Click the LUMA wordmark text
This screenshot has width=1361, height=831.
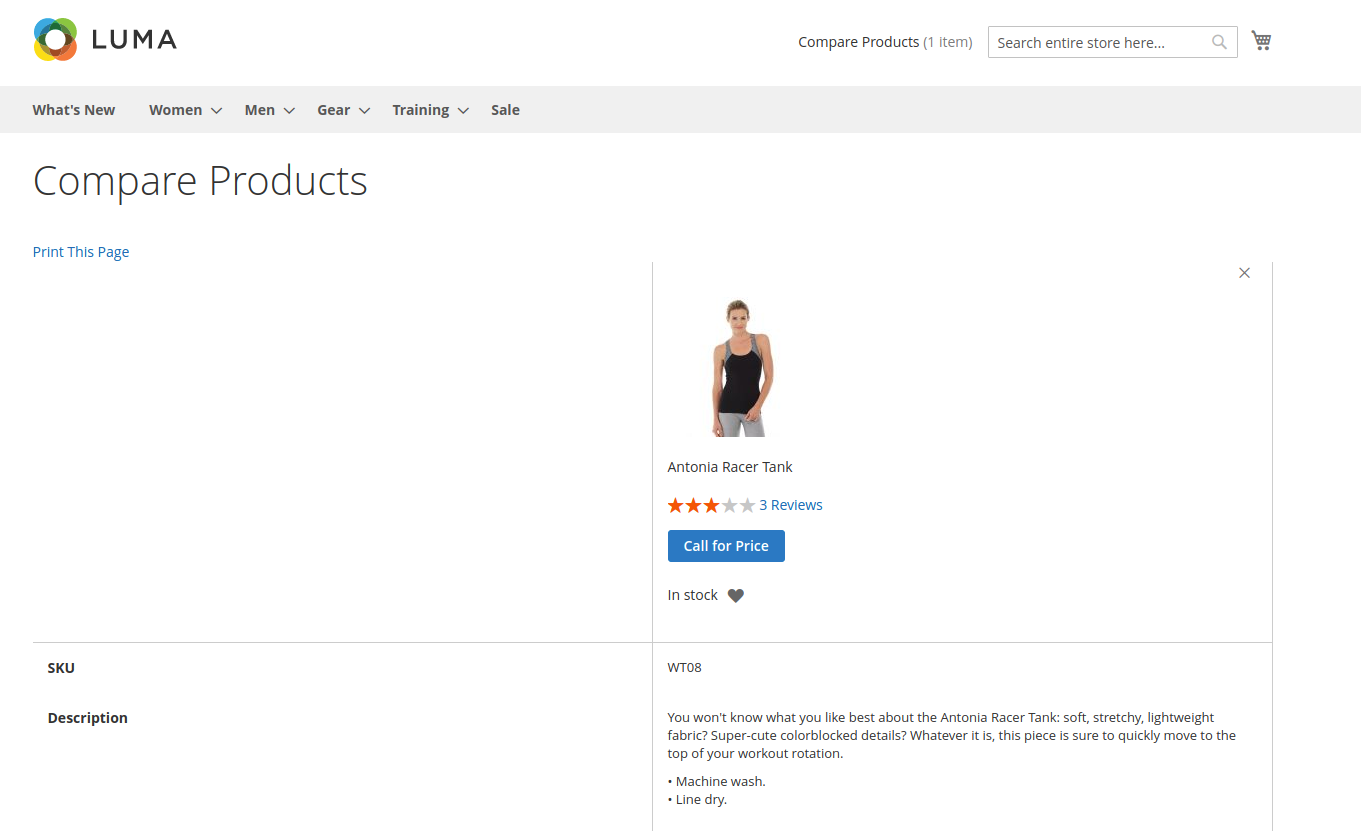pos(134,40)
